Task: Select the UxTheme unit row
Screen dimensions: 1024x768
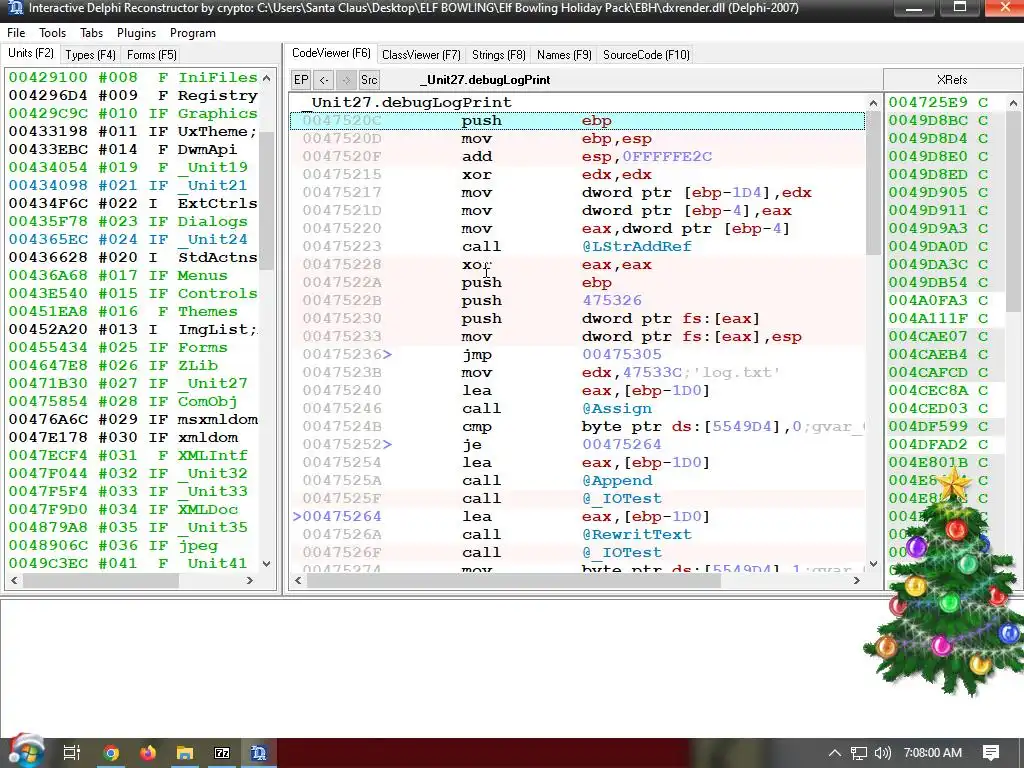Action: (x=133, y=131)
